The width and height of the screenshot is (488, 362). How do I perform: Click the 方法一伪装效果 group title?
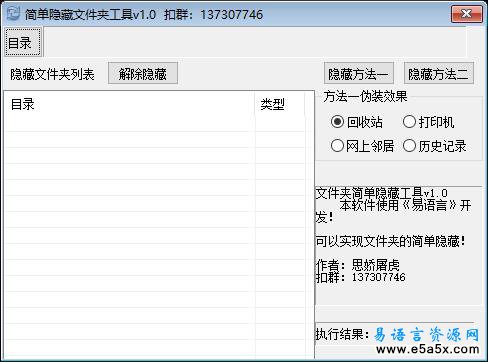pyautogui.click(x=365, y=97)
